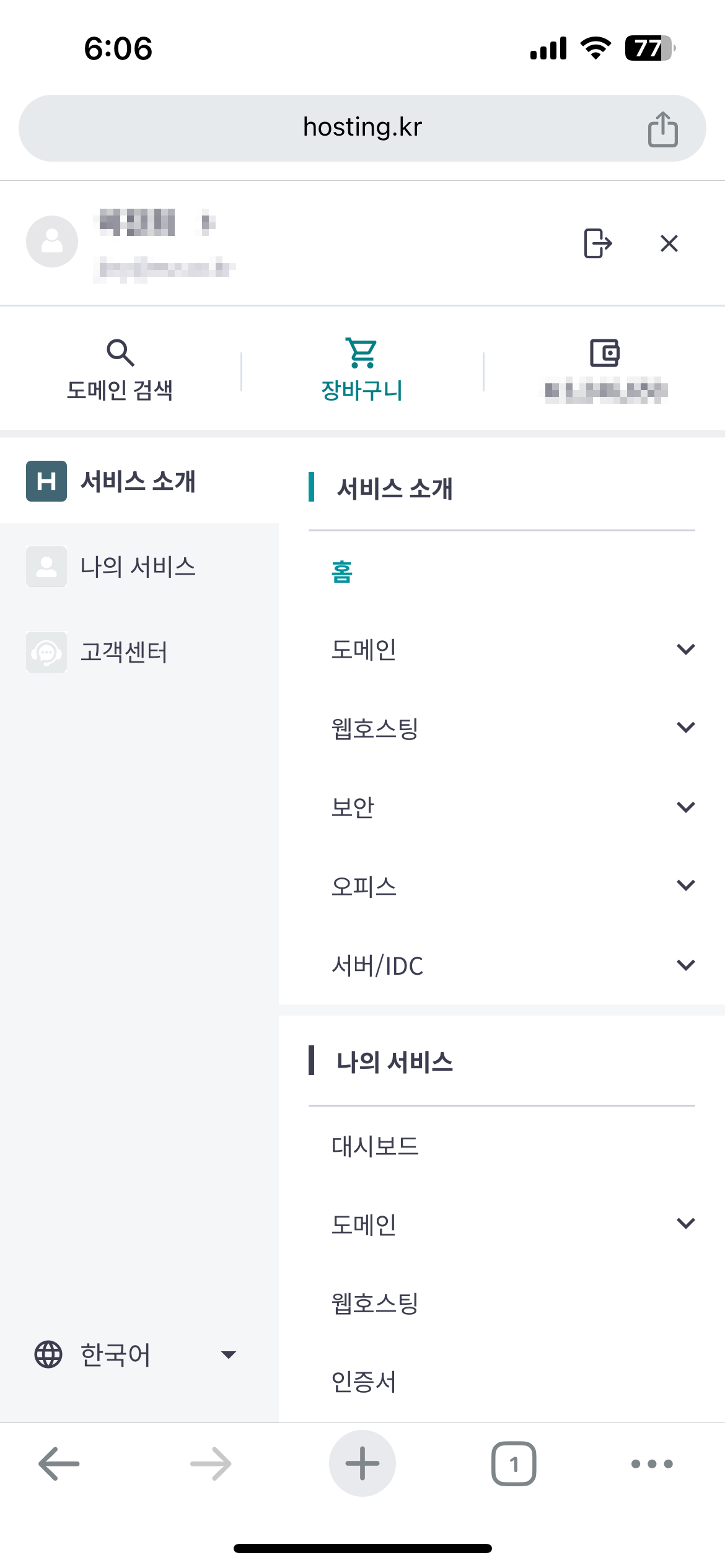Go back with the browser back arrow
This screenshot has width=725, height=1568.
pyautogui.click(x=59, y=1463)
